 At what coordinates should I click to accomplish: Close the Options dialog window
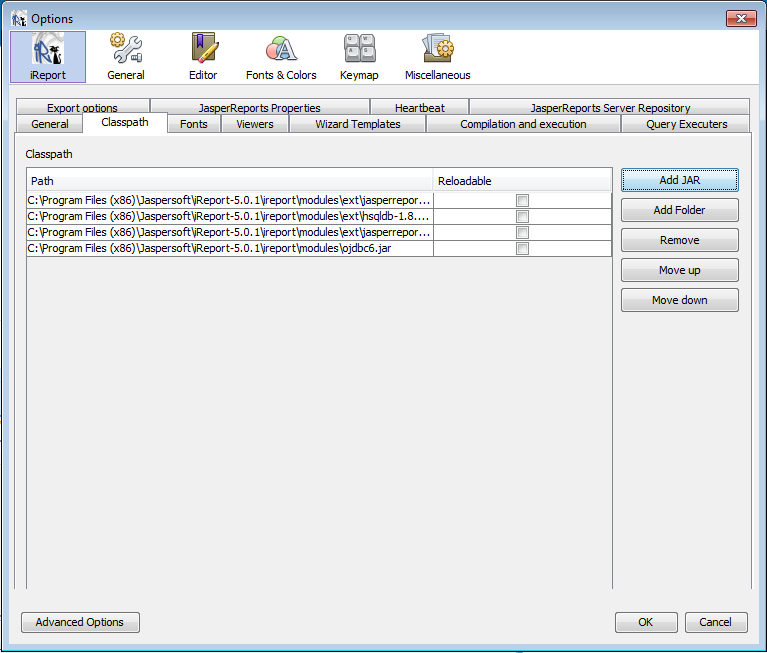pyautogui.click(x=741, y=19)
